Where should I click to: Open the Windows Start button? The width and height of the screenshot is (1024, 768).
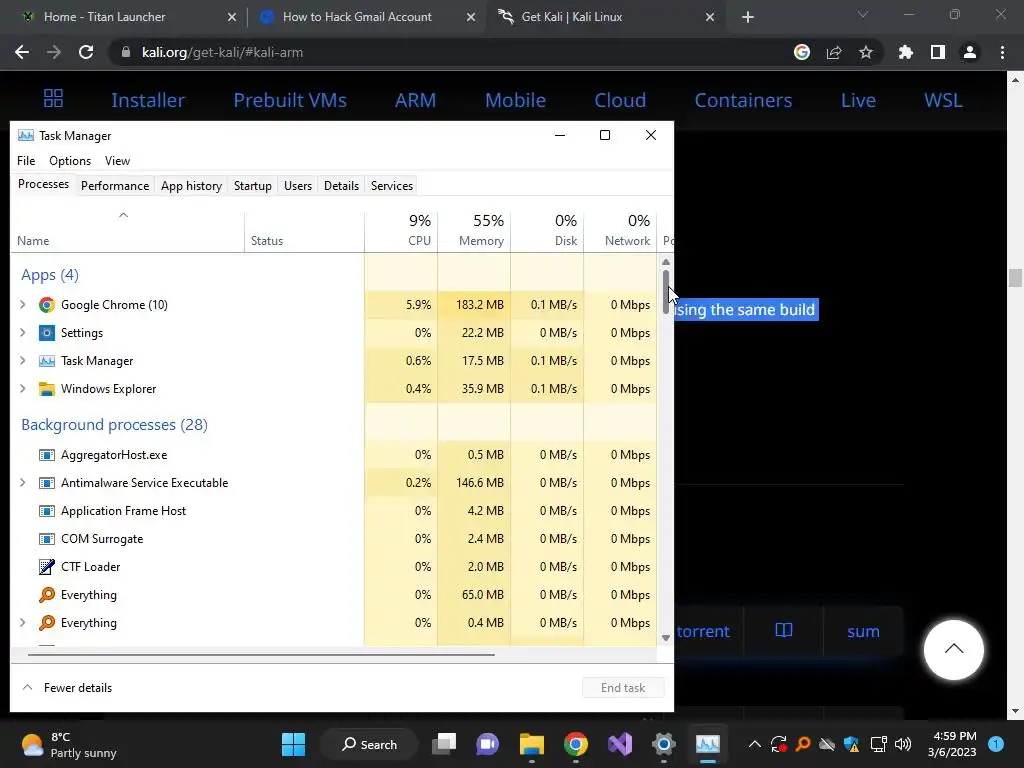point(293,744)
